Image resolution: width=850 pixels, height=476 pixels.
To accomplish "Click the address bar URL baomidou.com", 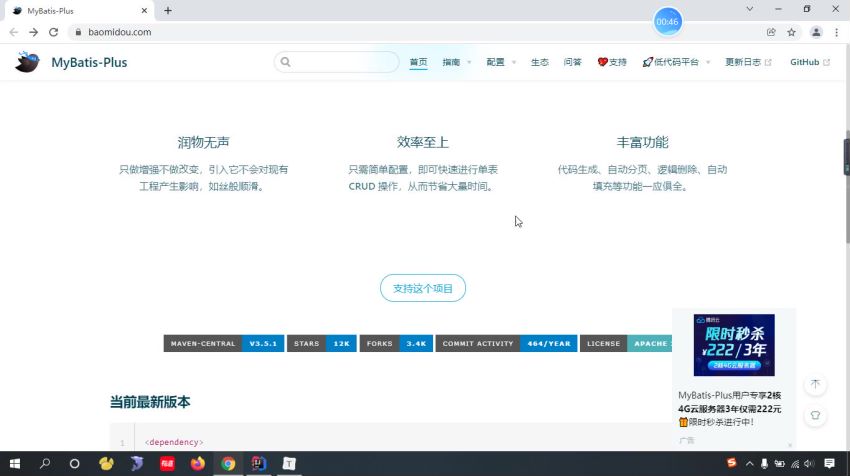I will click(119, 32).
